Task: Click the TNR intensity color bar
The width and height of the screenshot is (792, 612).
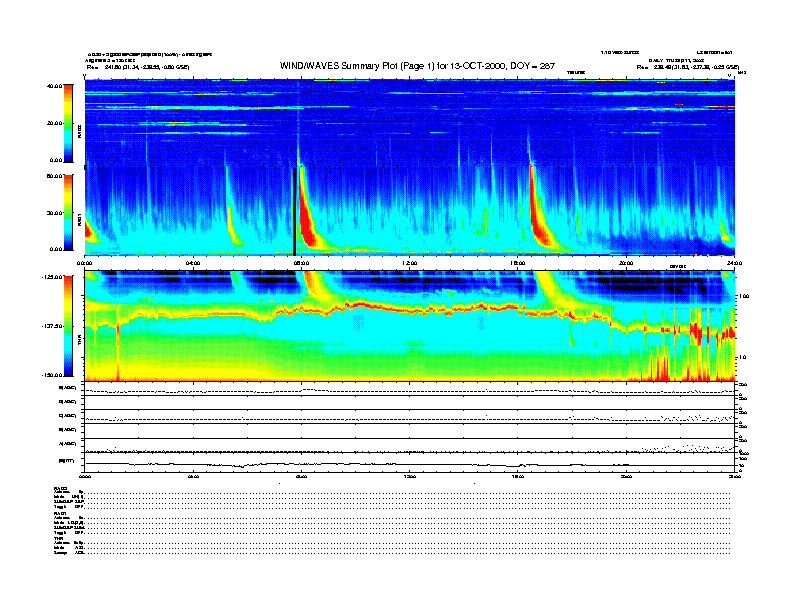Action: (x=68, y=326)
